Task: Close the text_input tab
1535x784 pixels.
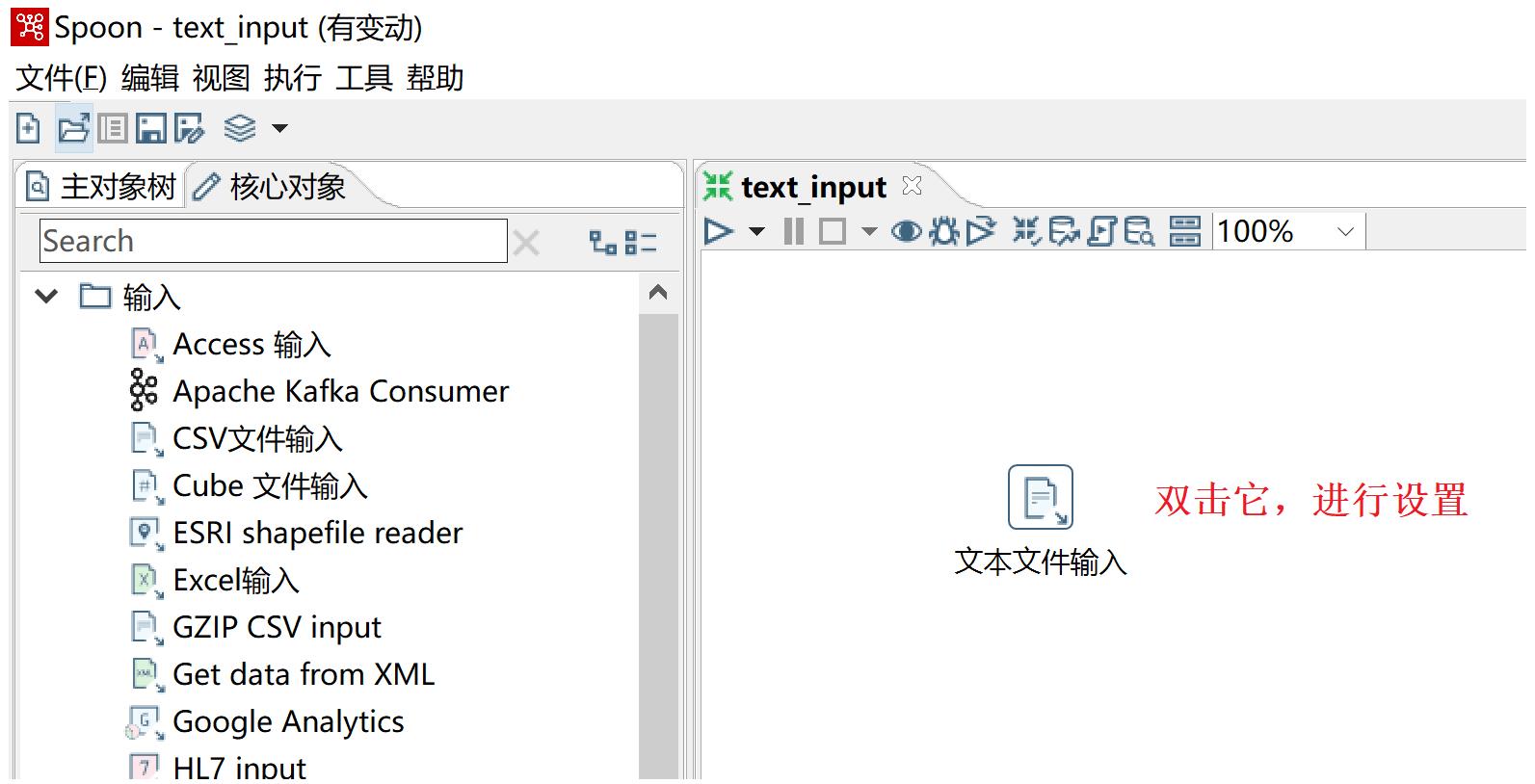Action: point(912,185)
